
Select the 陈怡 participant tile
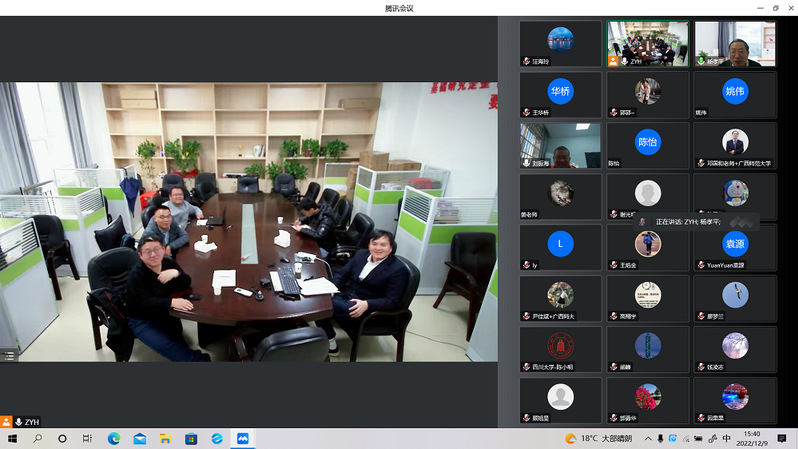pyautogui.click(x=647, y=144)
